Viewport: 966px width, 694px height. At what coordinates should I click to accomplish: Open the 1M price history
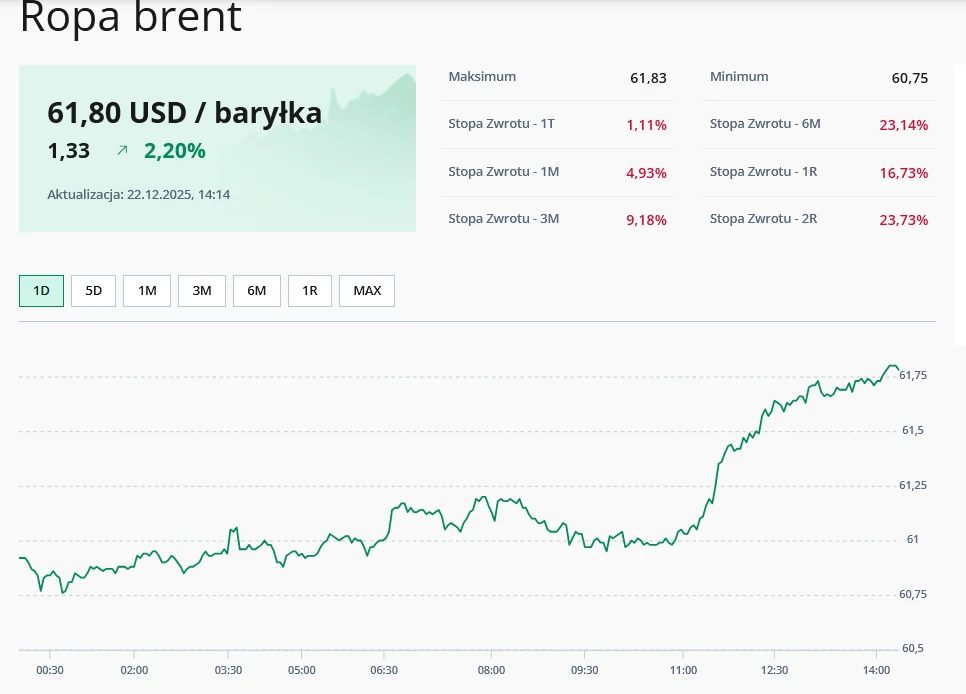coord(146,290)
